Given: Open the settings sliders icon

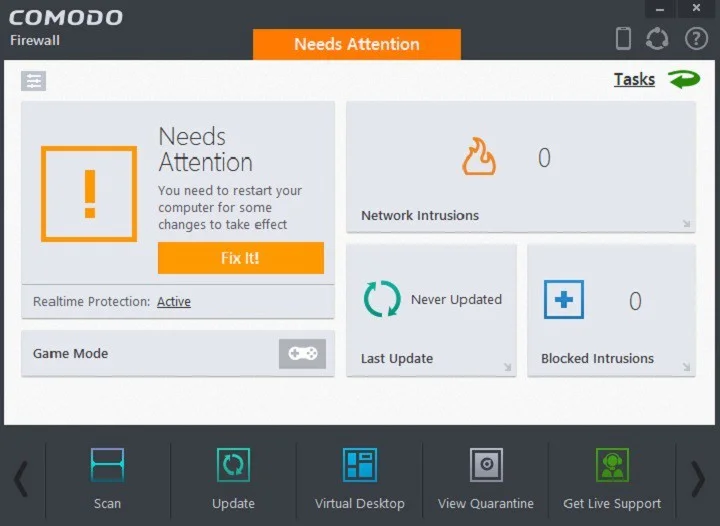Looking at the screenshot, I should click(x=34, y=81).
